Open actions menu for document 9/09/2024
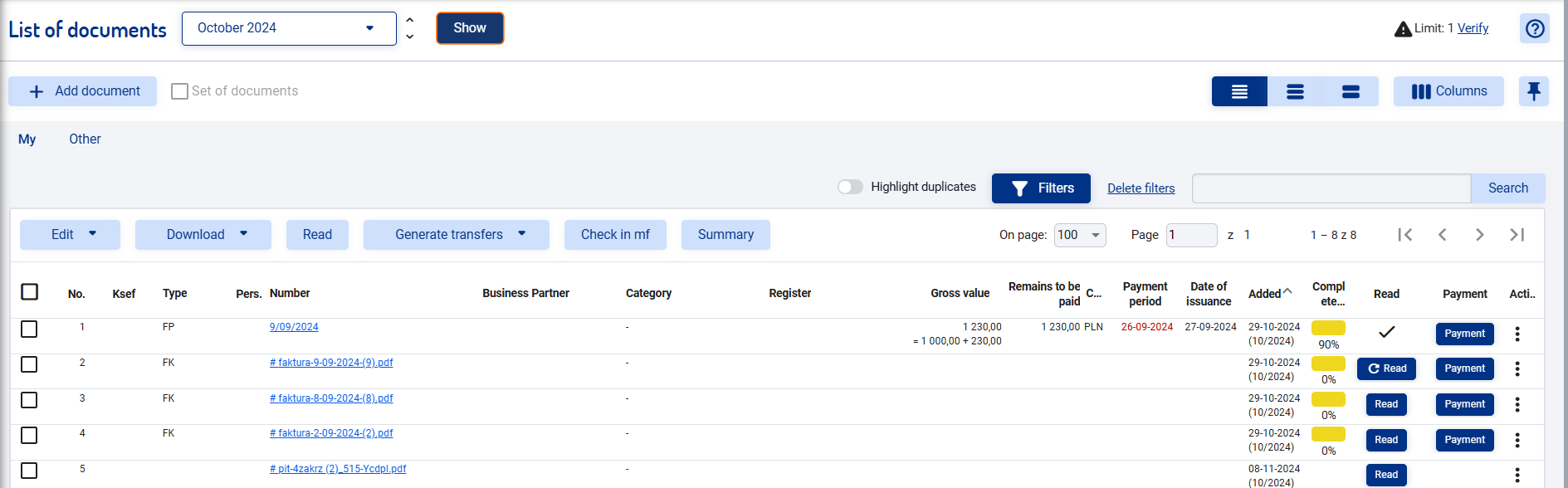Image resolution: width=1568 pixels, height=488 pixels. coord(1517,334)
